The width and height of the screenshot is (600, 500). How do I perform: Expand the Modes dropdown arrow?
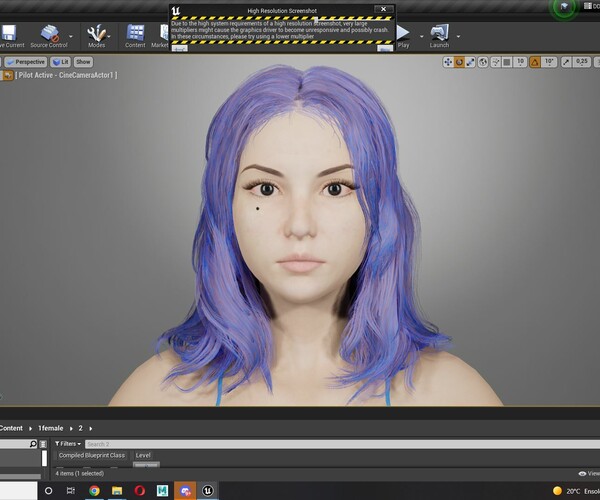[109, 36]
